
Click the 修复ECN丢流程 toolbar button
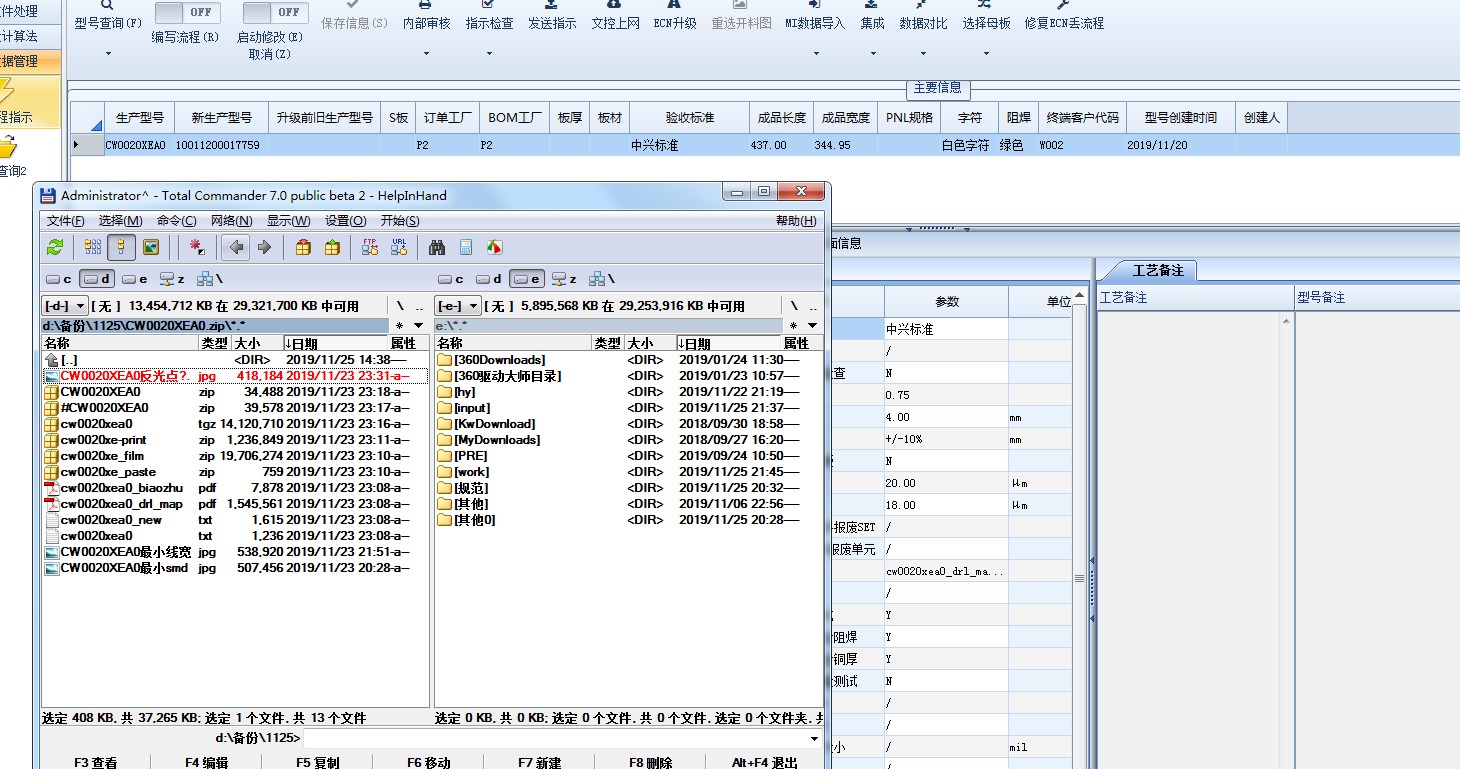tap(1064, 16)
